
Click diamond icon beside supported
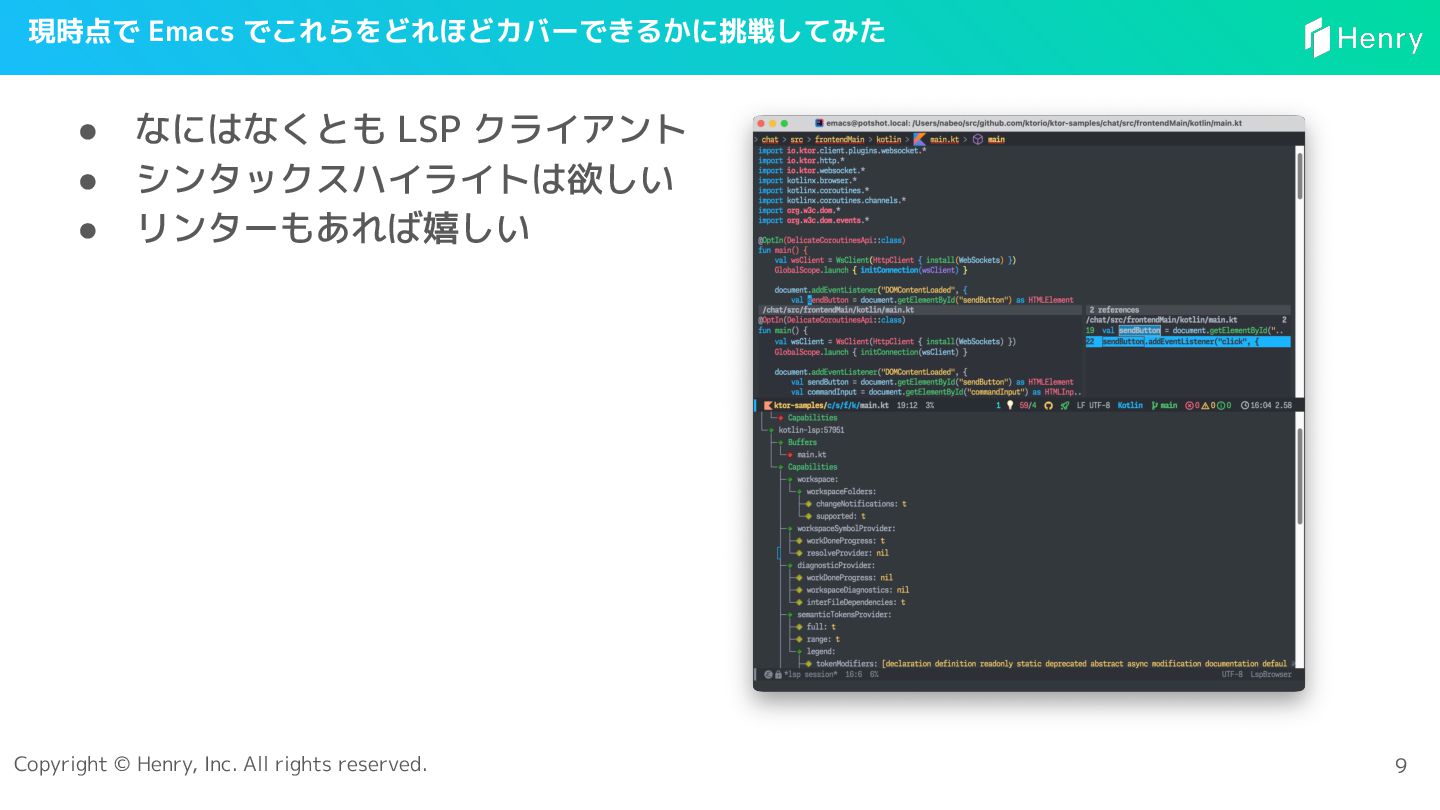pyautogui.click(x=808, y=516)
